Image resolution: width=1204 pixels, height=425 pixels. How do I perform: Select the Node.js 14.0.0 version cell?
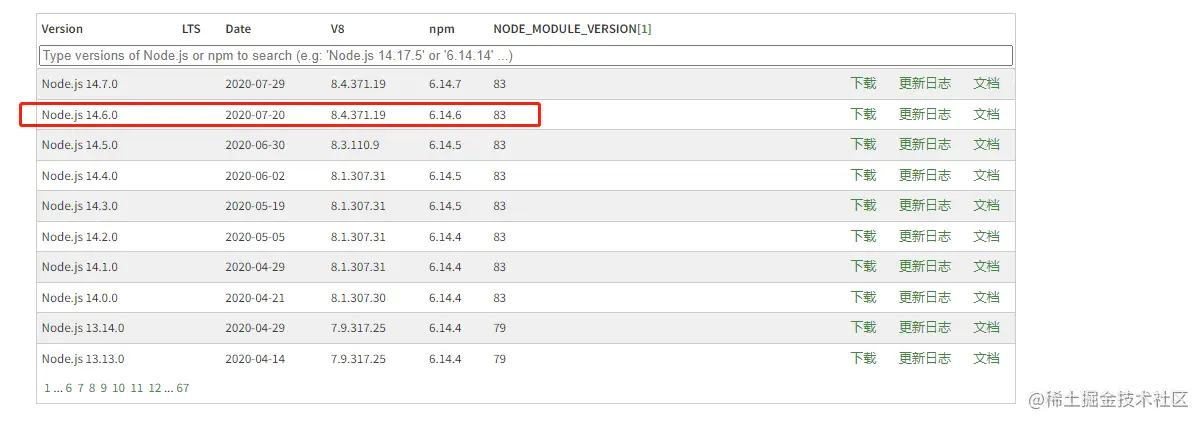pyautogui.click(x=79, y=298)
